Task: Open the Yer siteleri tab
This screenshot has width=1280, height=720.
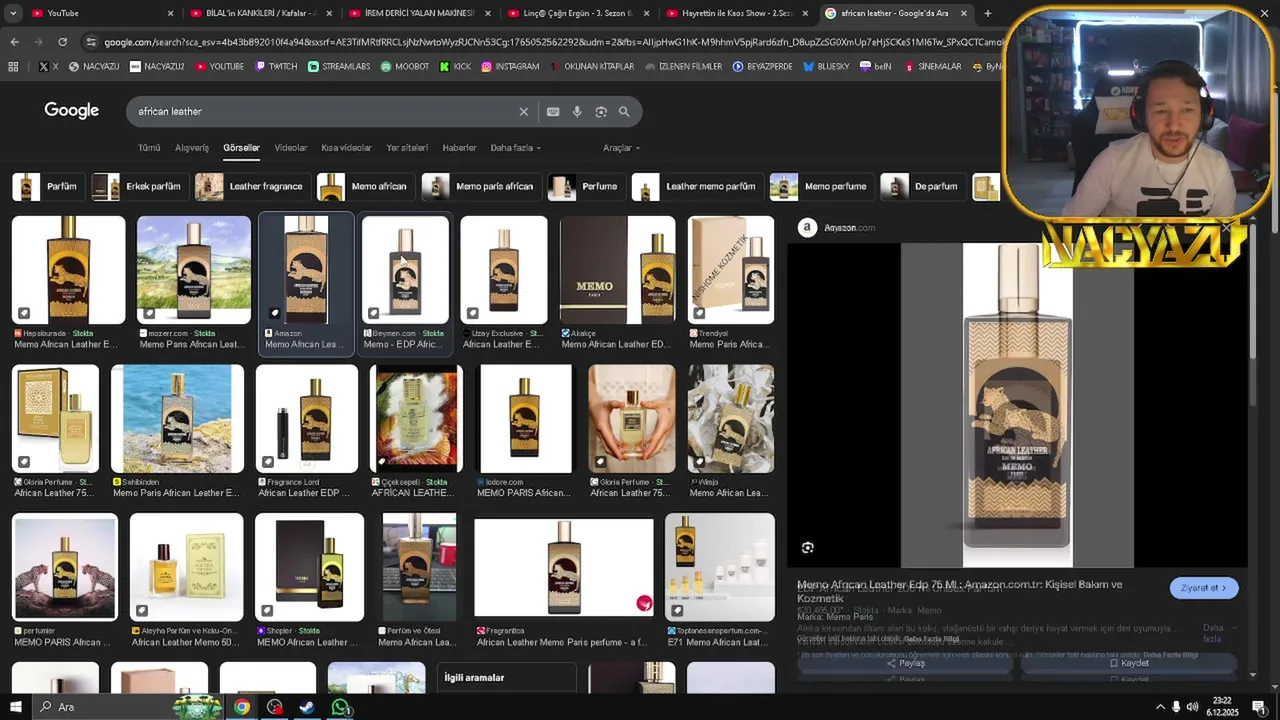Action: click(x=407, y=148)
